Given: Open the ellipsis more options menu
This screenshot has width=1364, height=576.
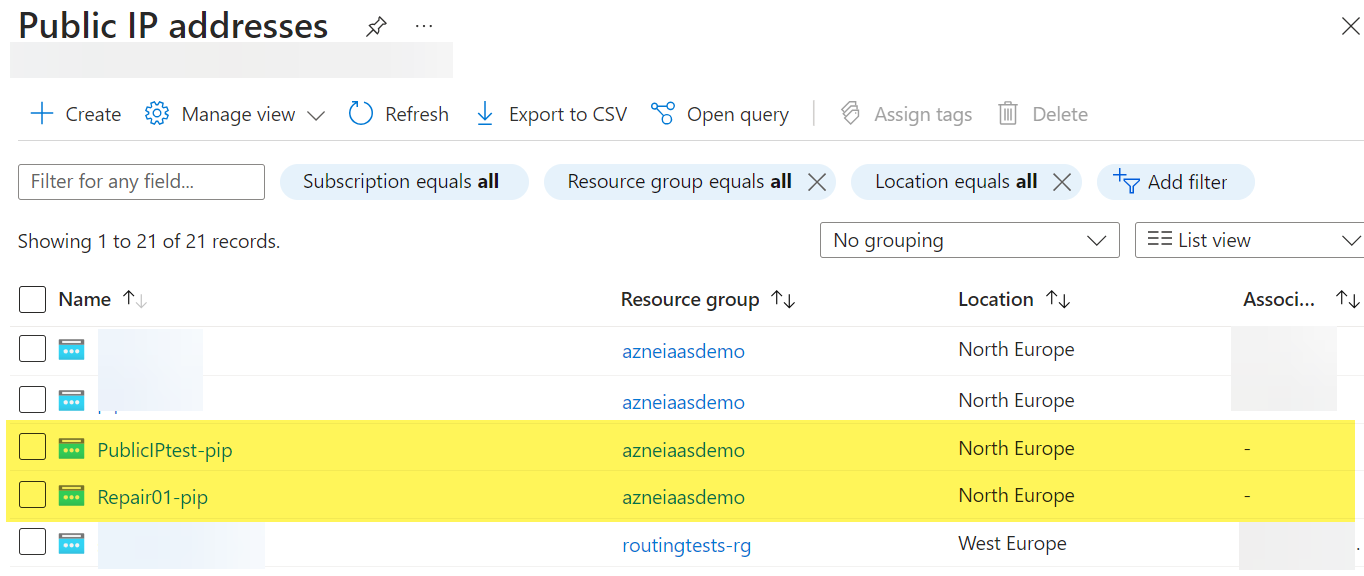Looking at the screenshot, I should tap(424, 26).
